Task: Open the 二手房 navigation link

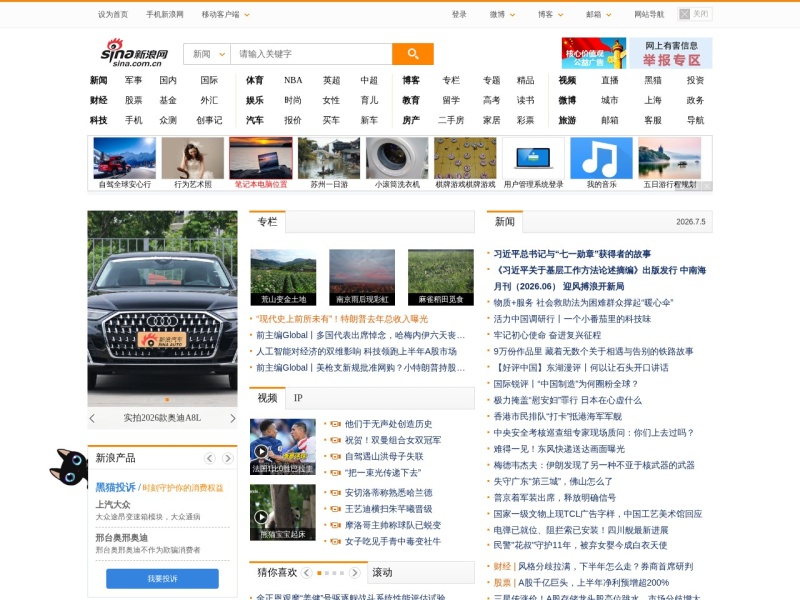Action: (x=451, y=120)
